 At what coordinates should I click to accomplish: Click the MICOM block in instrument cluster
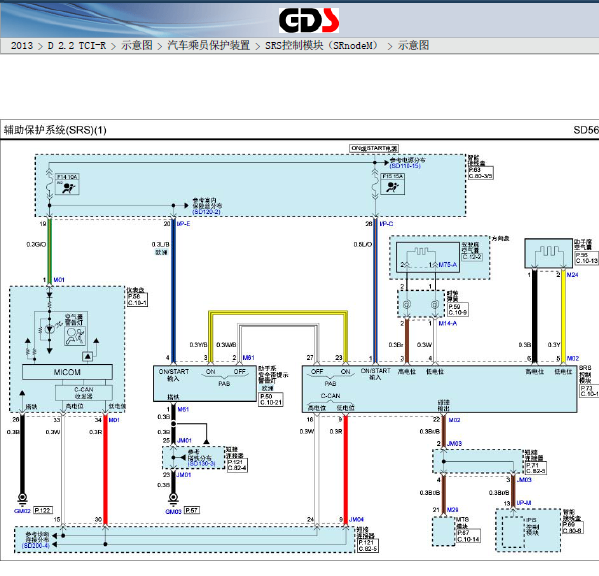coord(67,372)
